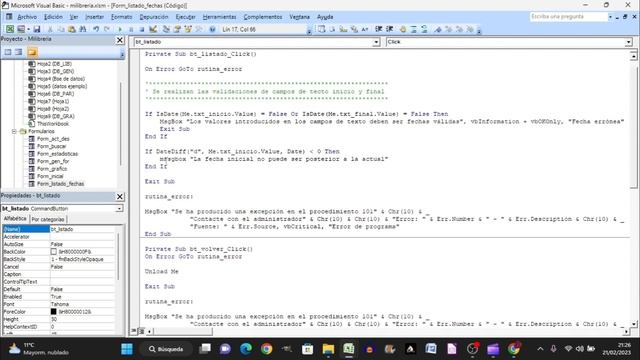640x360 pixels.
Task: Click View Object icon in Project panel
Action: pos(19,52)
